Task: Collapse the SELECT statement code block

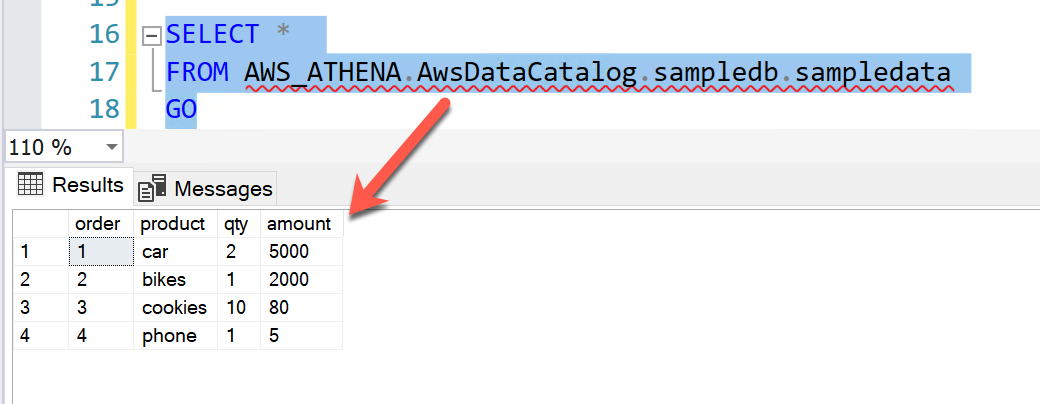Action: click(x=152, y=35)
